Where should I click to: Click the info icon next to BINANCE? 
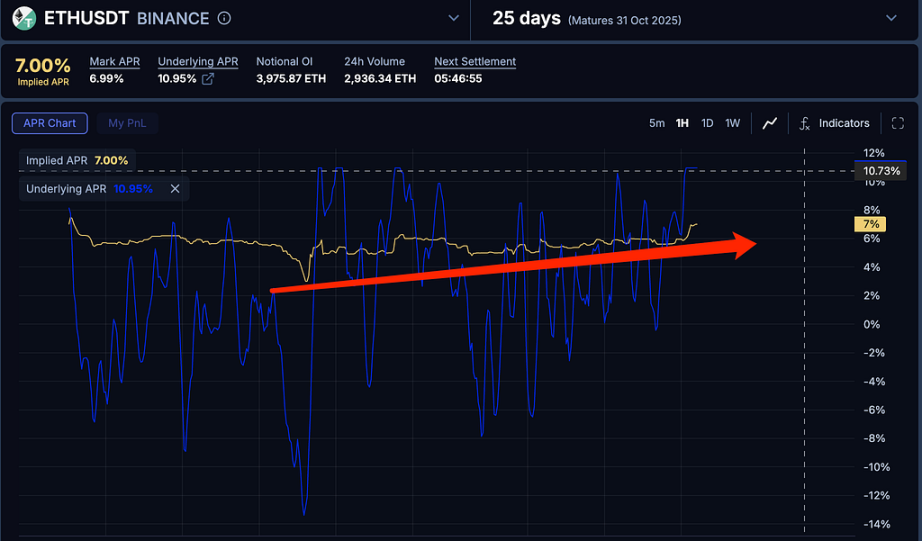[x=224, y=18]
